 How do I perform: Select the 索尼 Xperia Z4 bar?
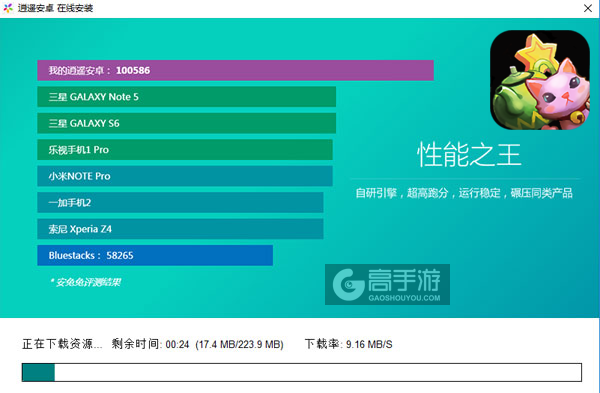coord(180,229)
